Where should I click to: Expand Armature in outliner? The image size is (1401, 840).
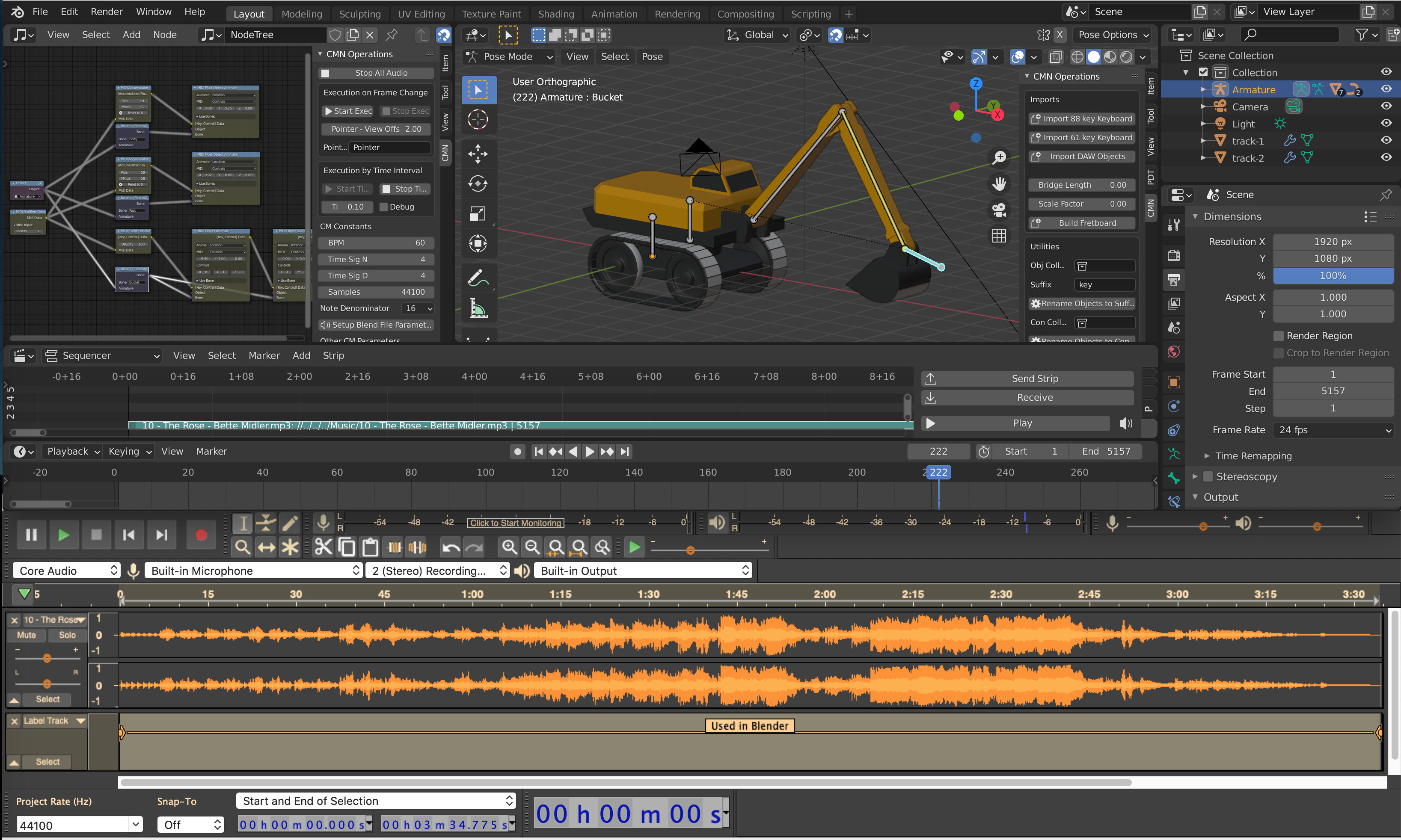coord(1203,89)
